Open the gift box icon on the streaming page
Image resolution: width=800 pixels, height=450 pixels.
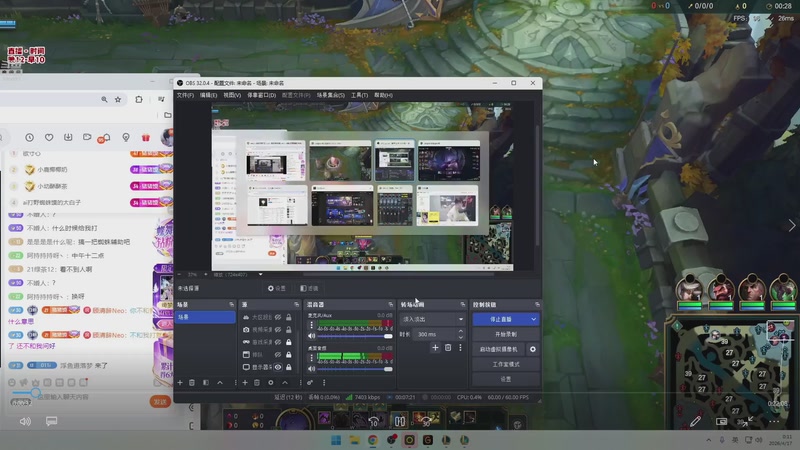tap(146, 137)
